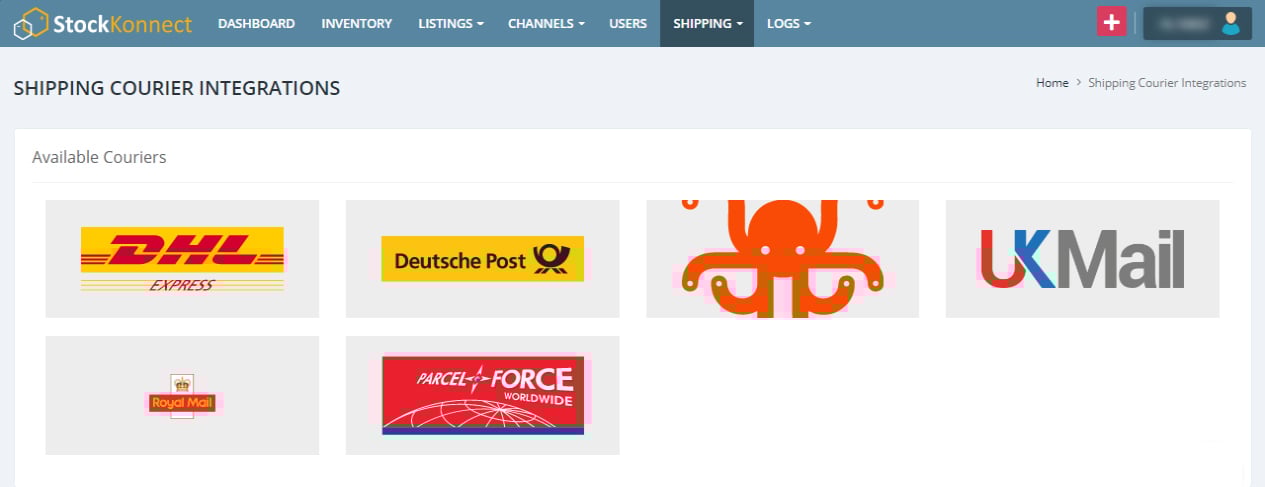This screenshot has height=487, width=1265.
Task: Click the Shipping Courier Integrations page title
Action: 177,88
